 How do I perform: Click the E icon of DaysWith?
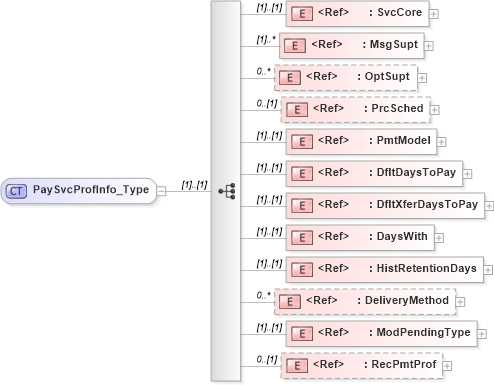point(302,238)
